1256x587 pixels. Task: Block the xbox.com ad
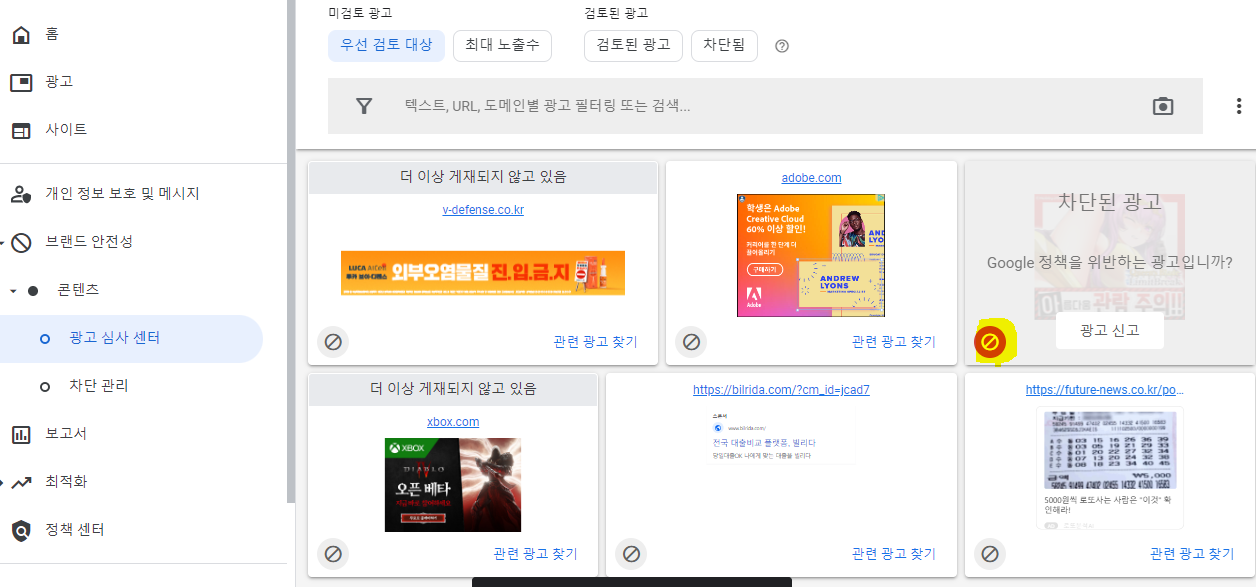pyautogui.click(x=333, y=554)
